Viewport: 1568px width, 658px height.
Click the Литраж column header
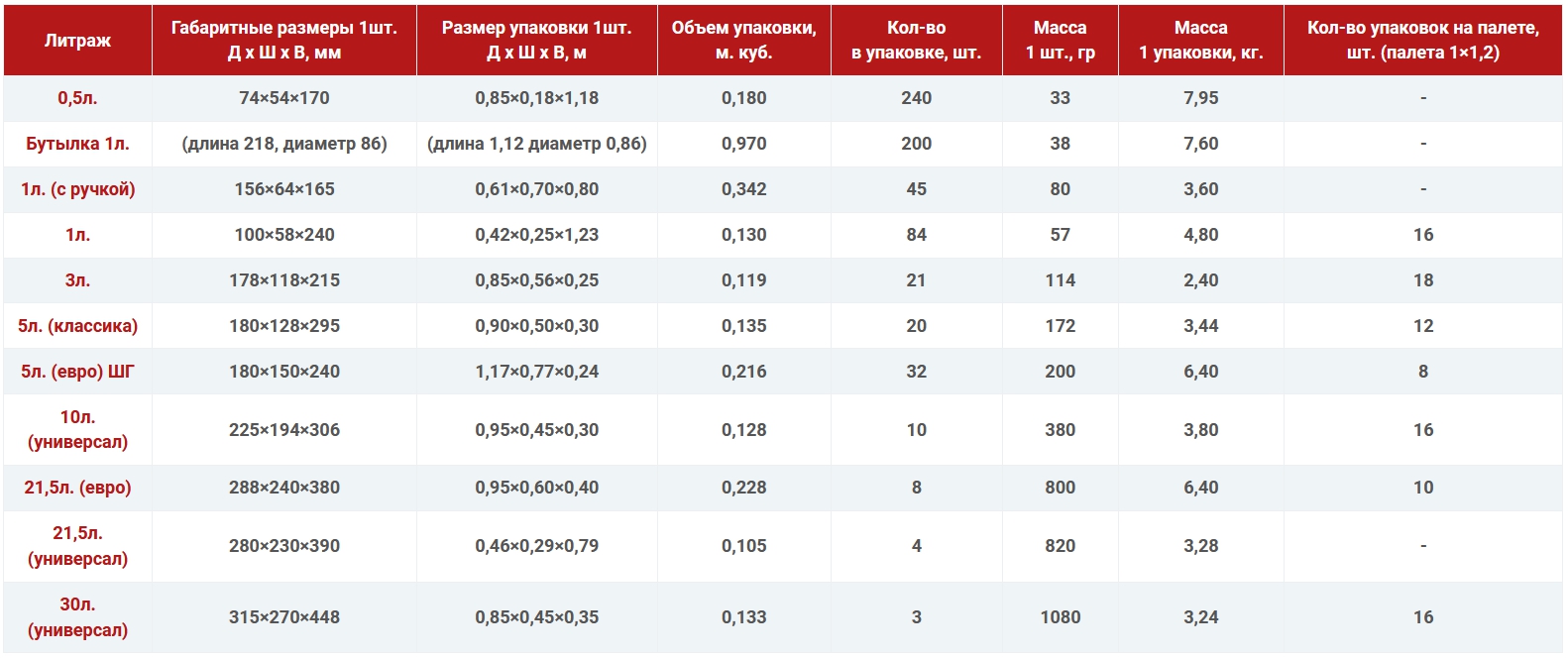pos(77,41)
